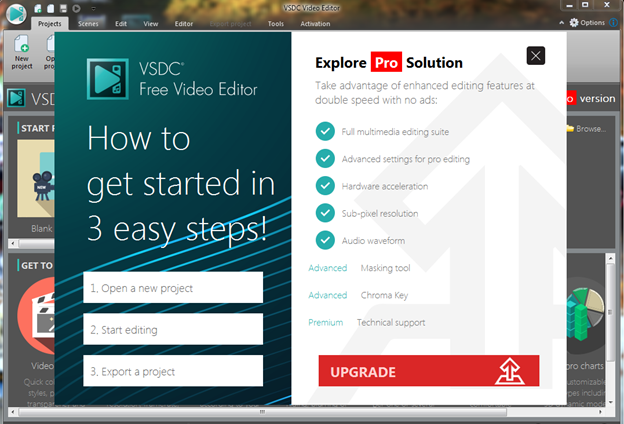Screen dimensions: 624x424
Task: Open the Tools ribbon tab
Action: click(276, 24)
